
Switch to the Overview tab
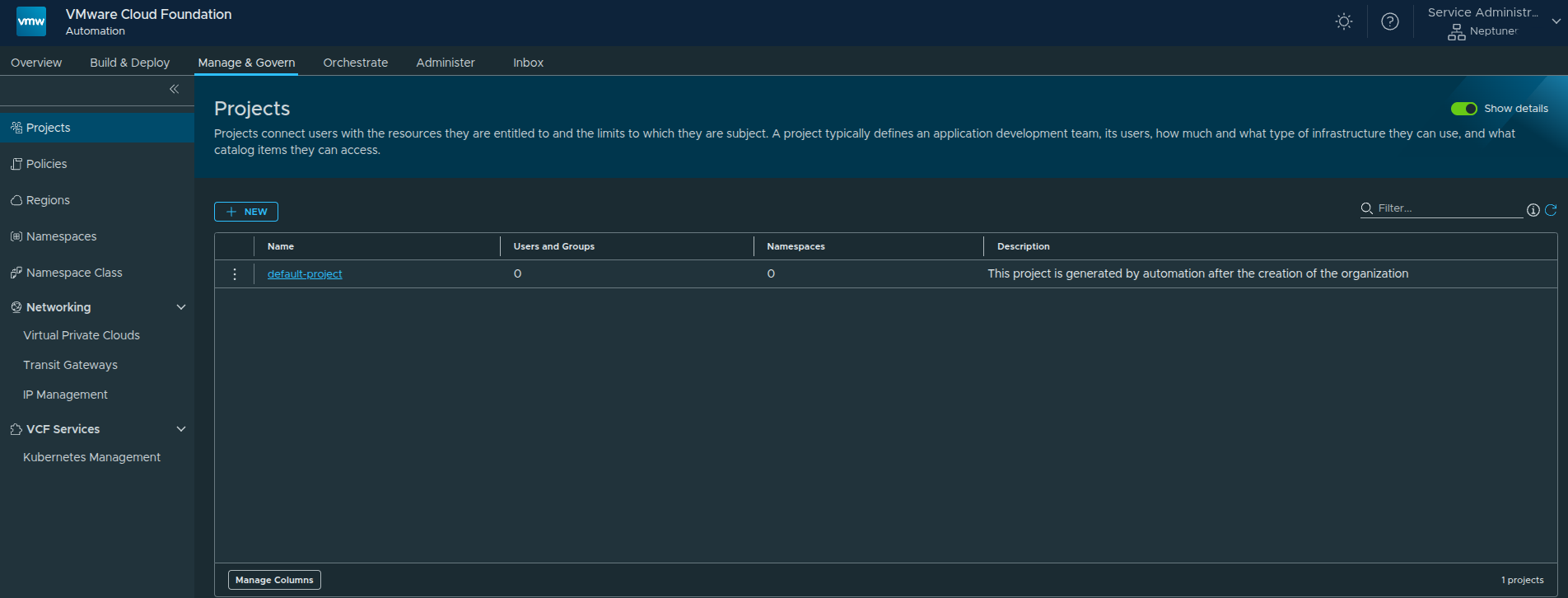point(36,63)
